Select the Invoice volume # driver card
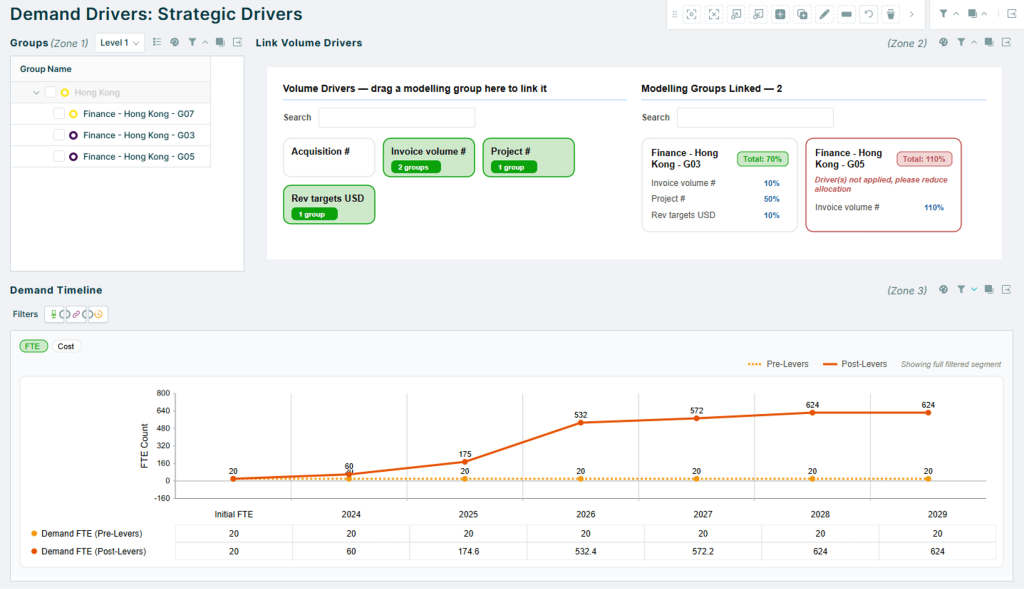 tap(429, 157)
